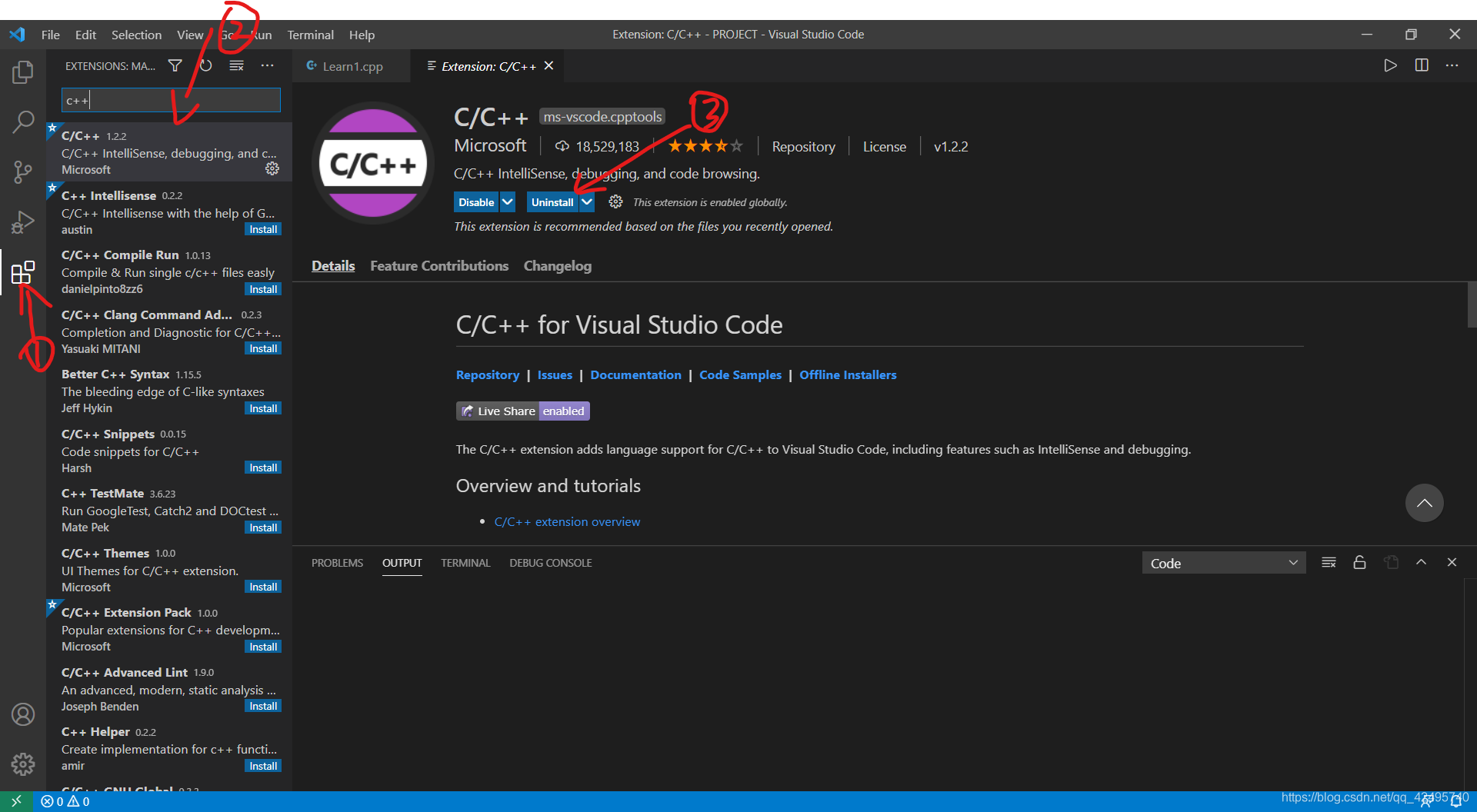Open the Documentation link
The width and height of the screenshot is (1477, 812).
tap(635, 374)
